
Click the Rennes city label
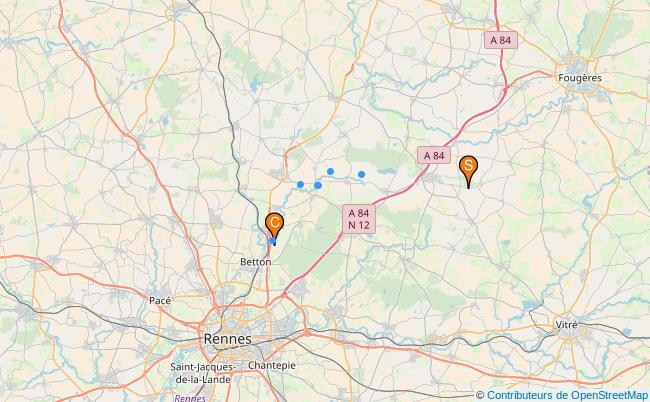click(x=228, y=339)
